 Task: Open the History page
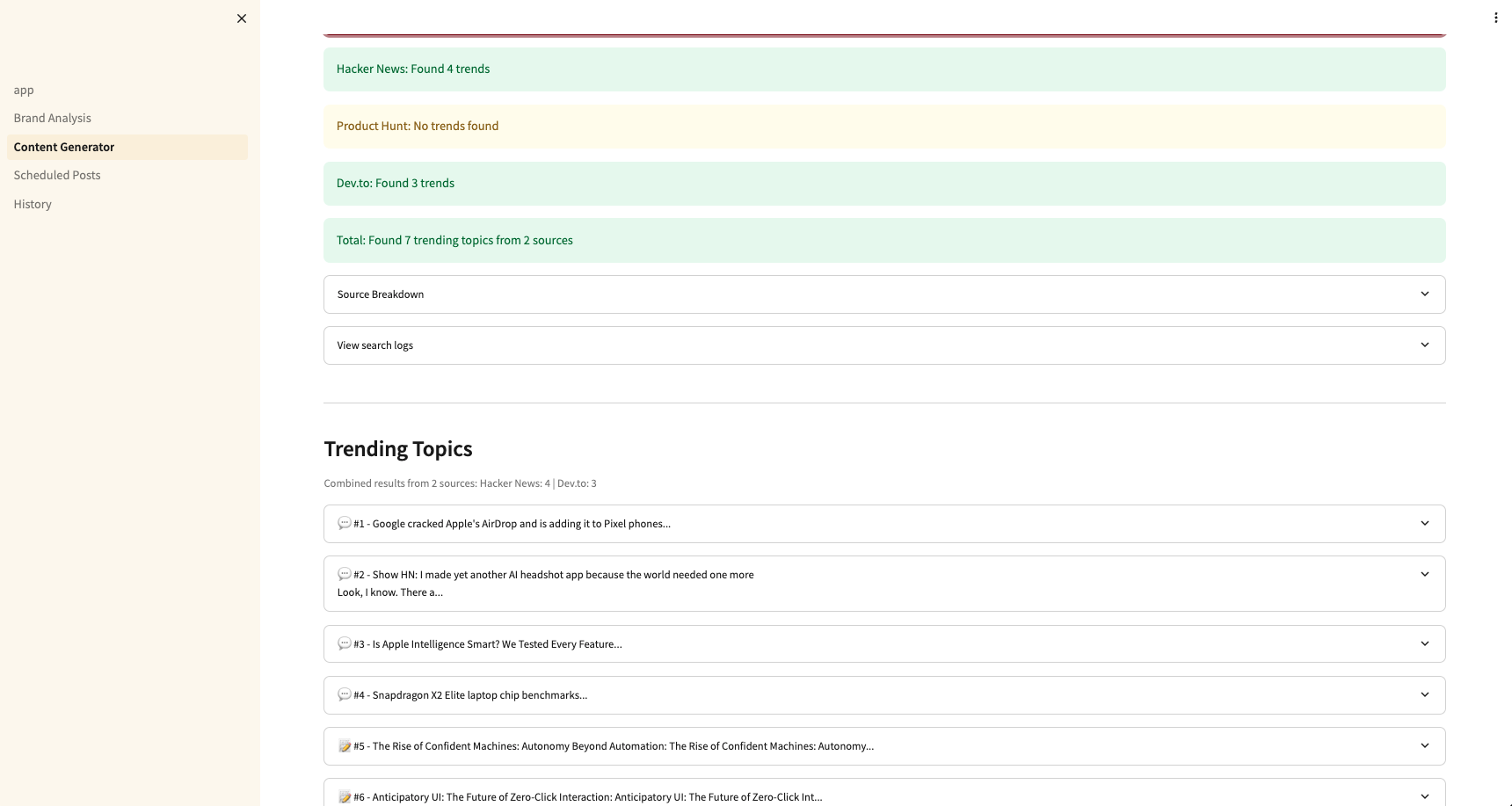coord(33,205)
